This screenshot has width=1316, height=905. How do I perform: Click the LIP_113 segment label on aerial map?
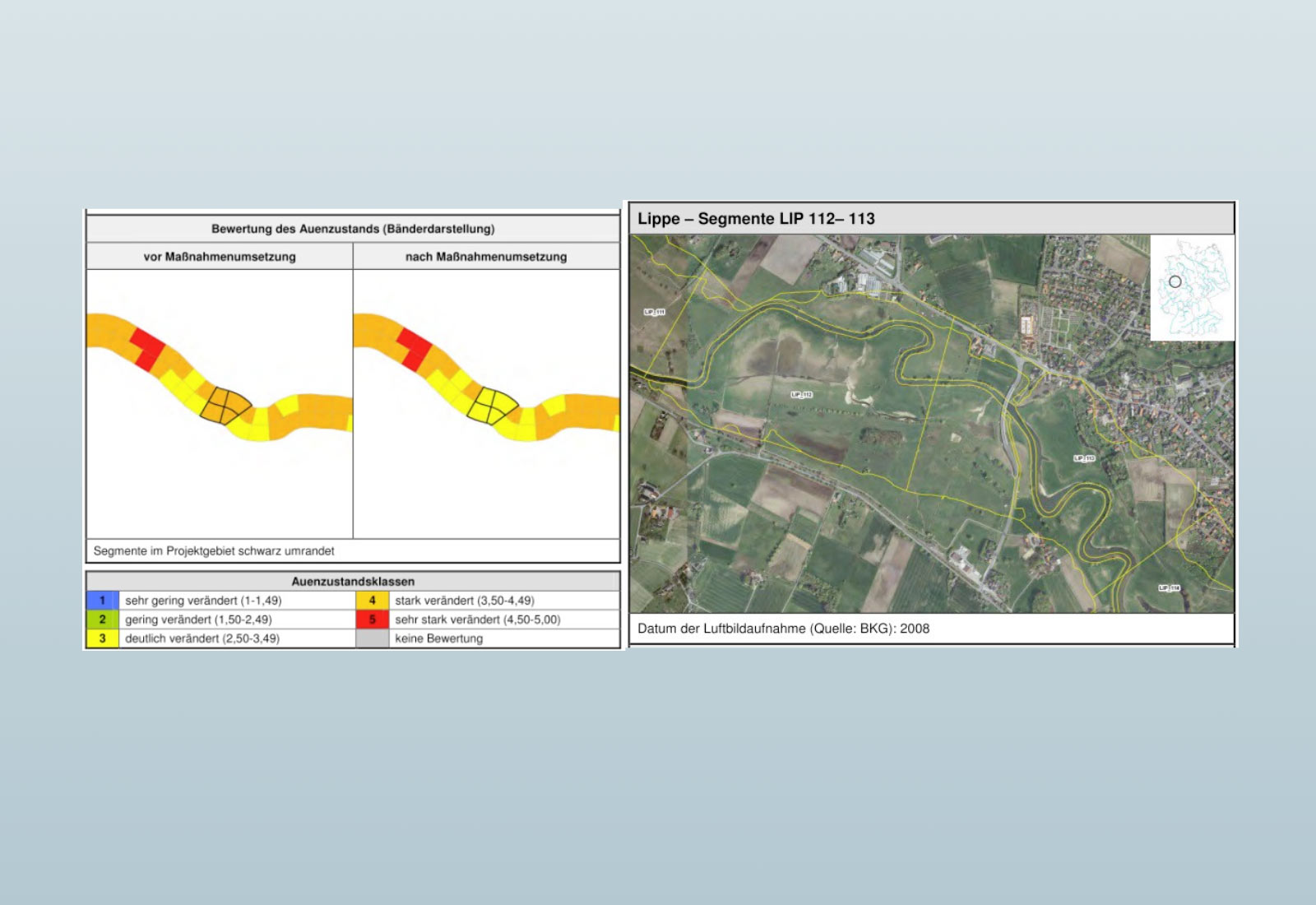(1084, 458)
